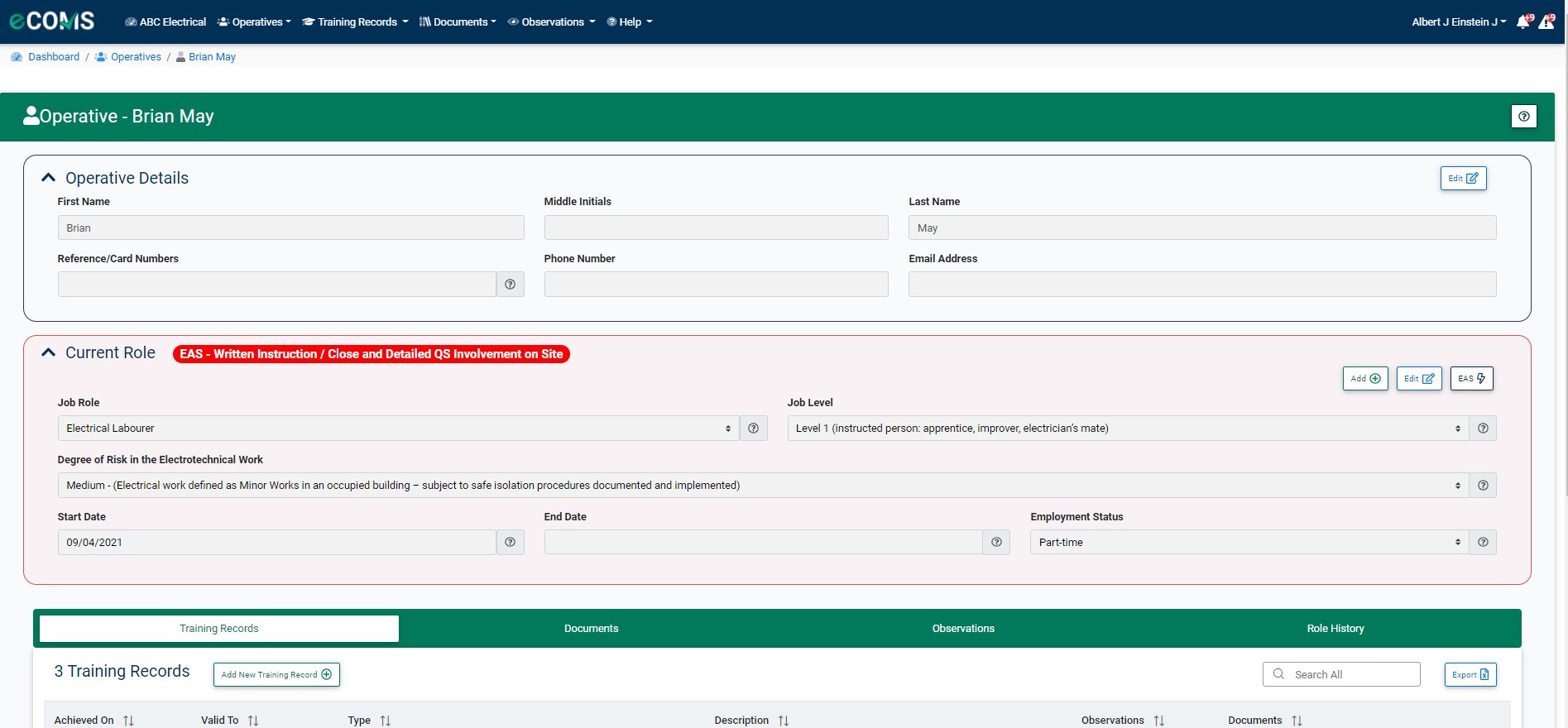Click the Search All input field

(1349, 675)
